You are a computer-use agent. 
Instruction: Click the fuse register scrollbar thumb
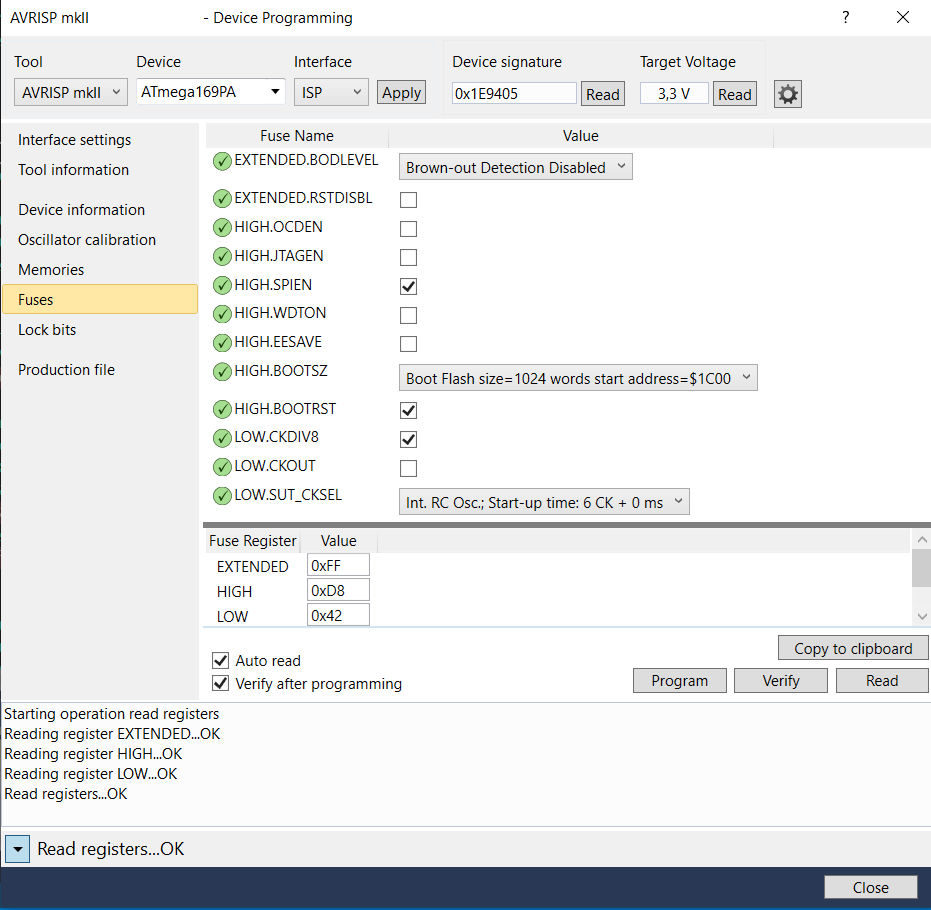[x=922, y=568]
